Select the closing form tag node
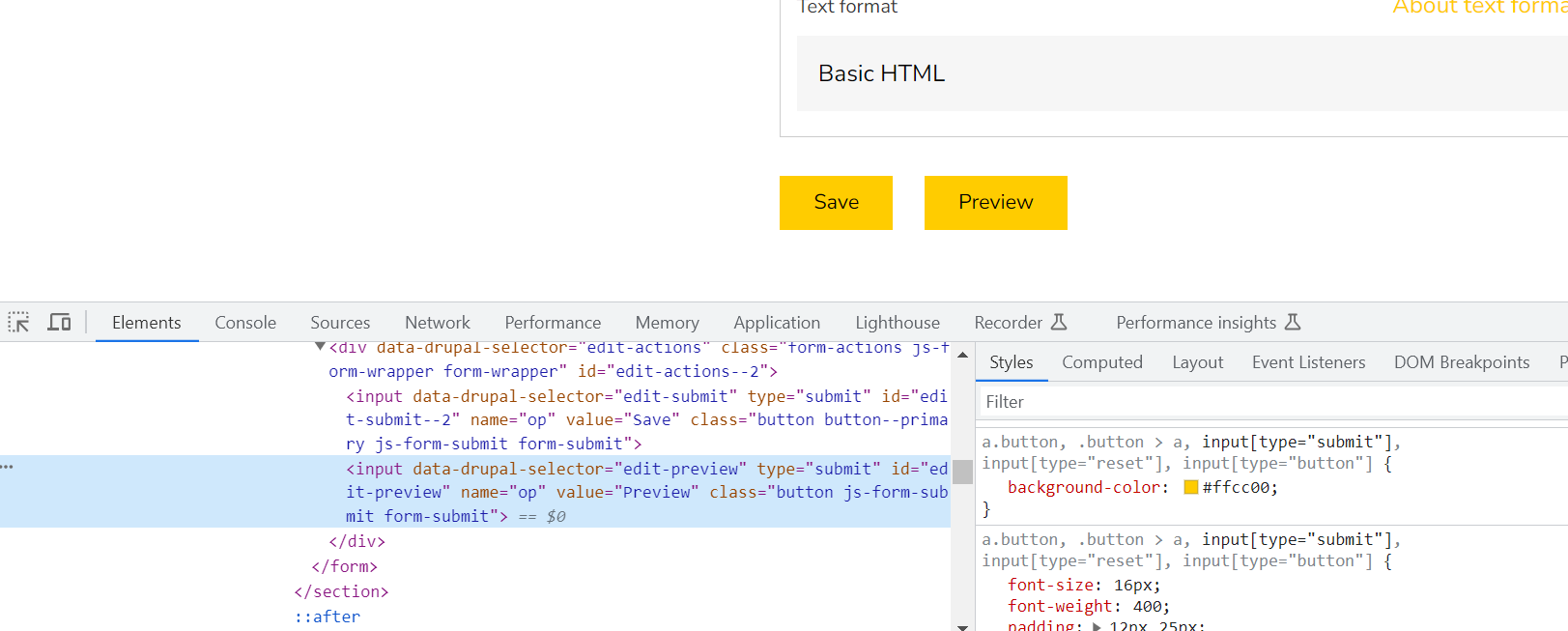This screenshot has height=631, width=1568. (345, 566)
